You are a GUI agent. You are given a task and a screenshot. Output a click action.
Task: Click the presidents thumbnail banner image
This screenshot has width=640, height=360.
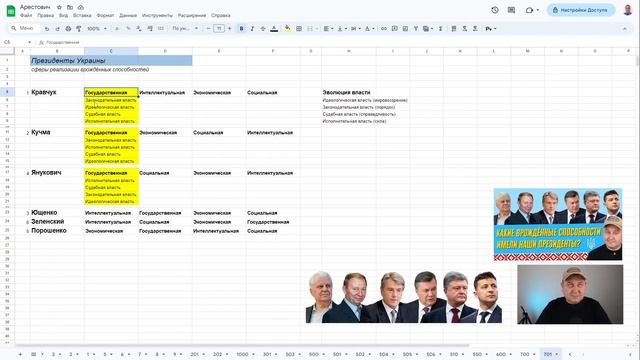(558, 224)
